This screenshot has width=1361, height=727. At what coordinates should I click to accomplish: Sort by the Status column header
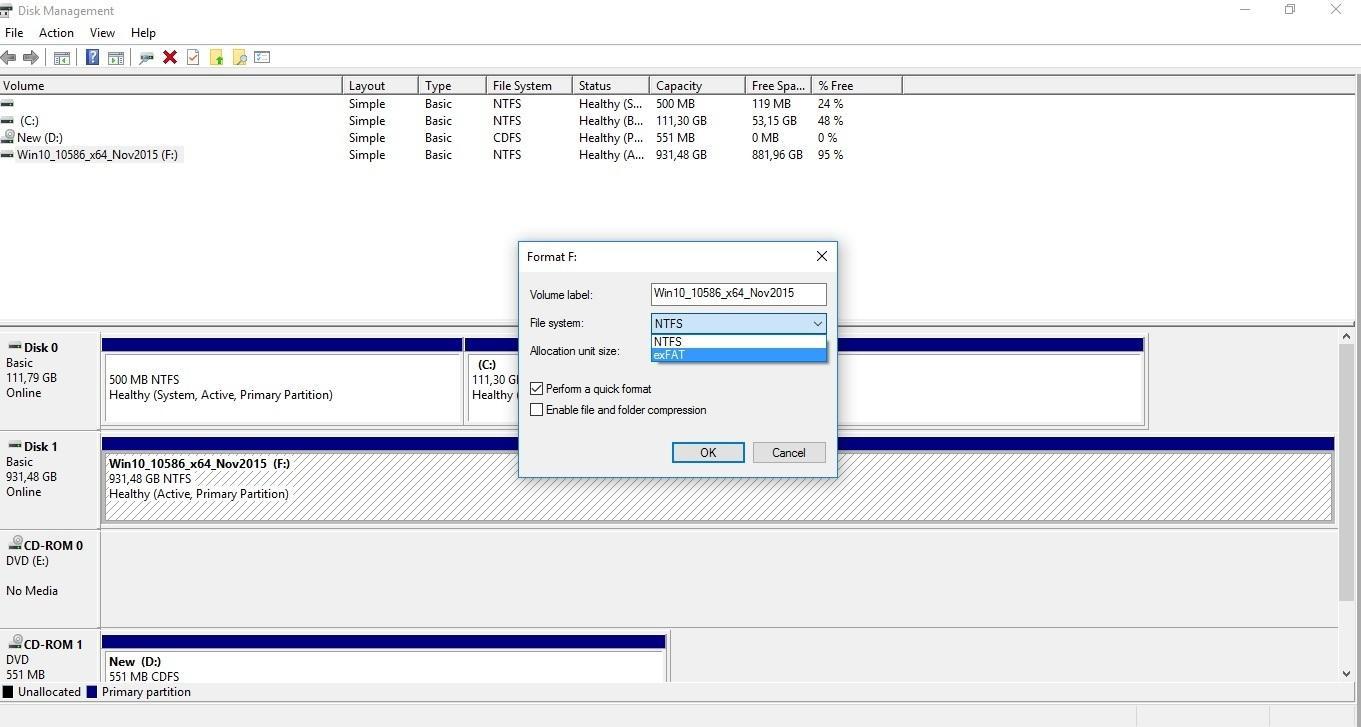click(610, 86)
